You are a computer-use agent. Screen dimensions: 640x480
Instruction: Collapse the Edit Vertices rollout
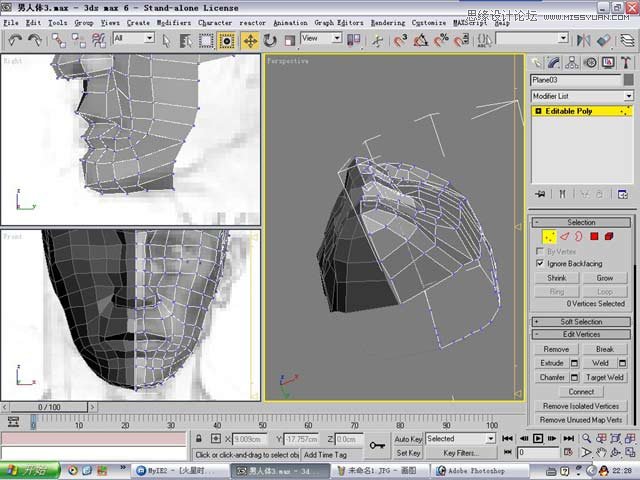pyautogui.click(x=581, y=334)
